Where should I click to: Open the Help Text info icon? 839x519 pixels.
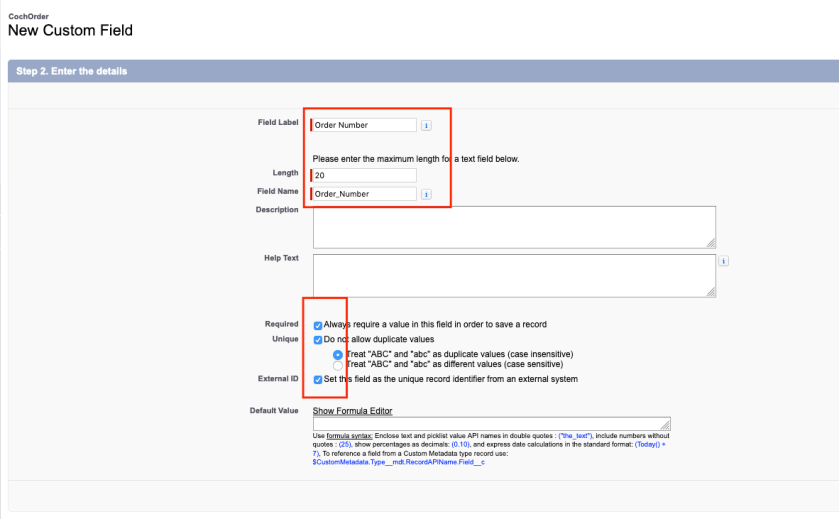723,261
